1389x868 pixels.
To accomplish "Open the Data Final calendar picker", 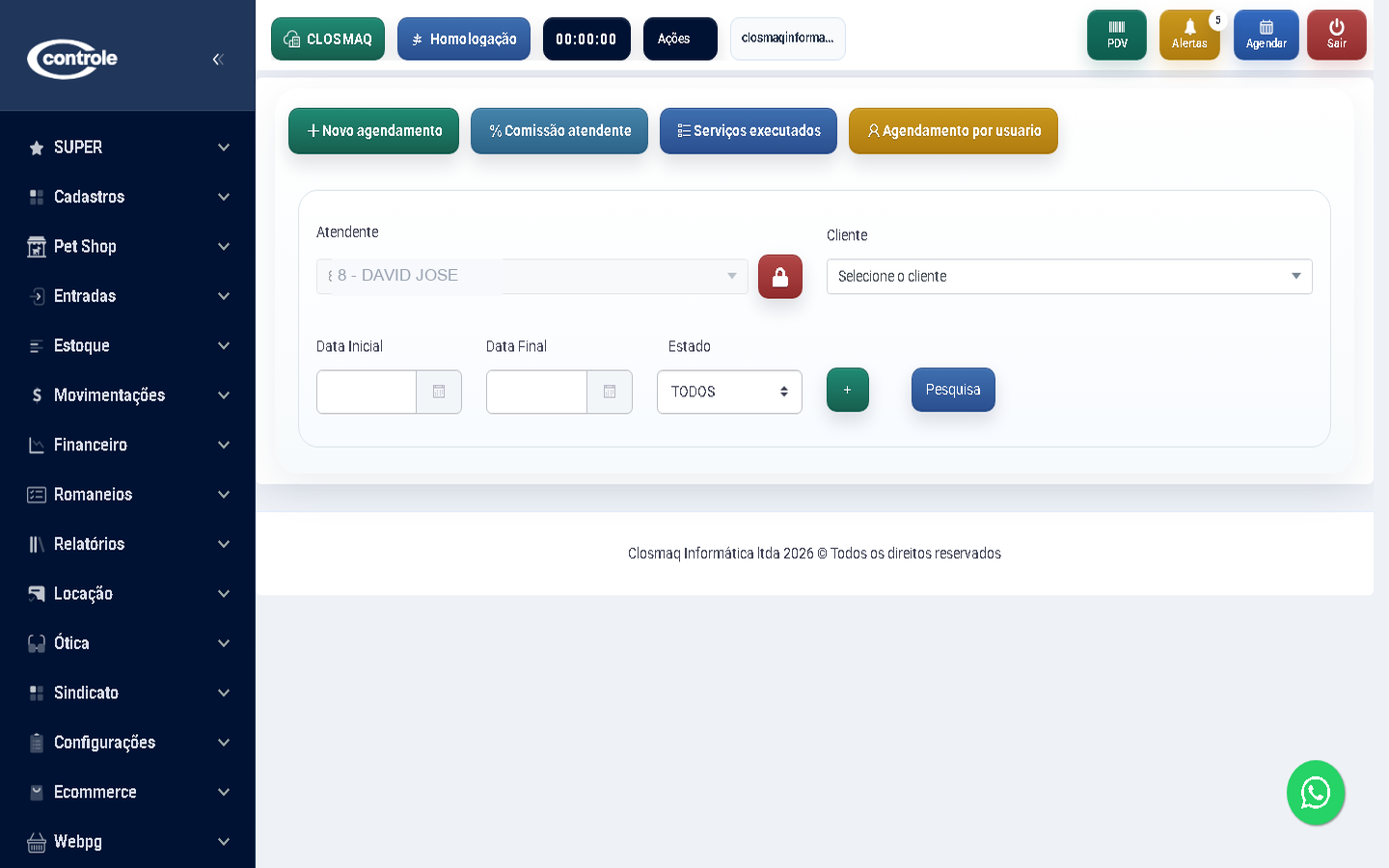I will (x=610, y=392).
